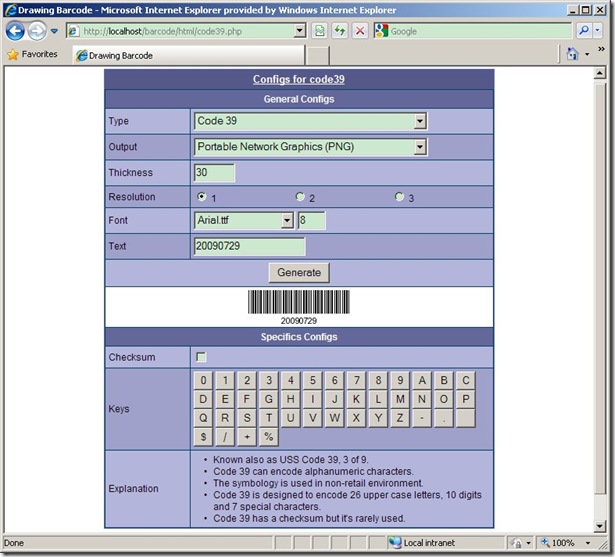This screenshot has width=615, height=557.
Task: Click the font size field containing 8
Action: click(x=311, y=220)
